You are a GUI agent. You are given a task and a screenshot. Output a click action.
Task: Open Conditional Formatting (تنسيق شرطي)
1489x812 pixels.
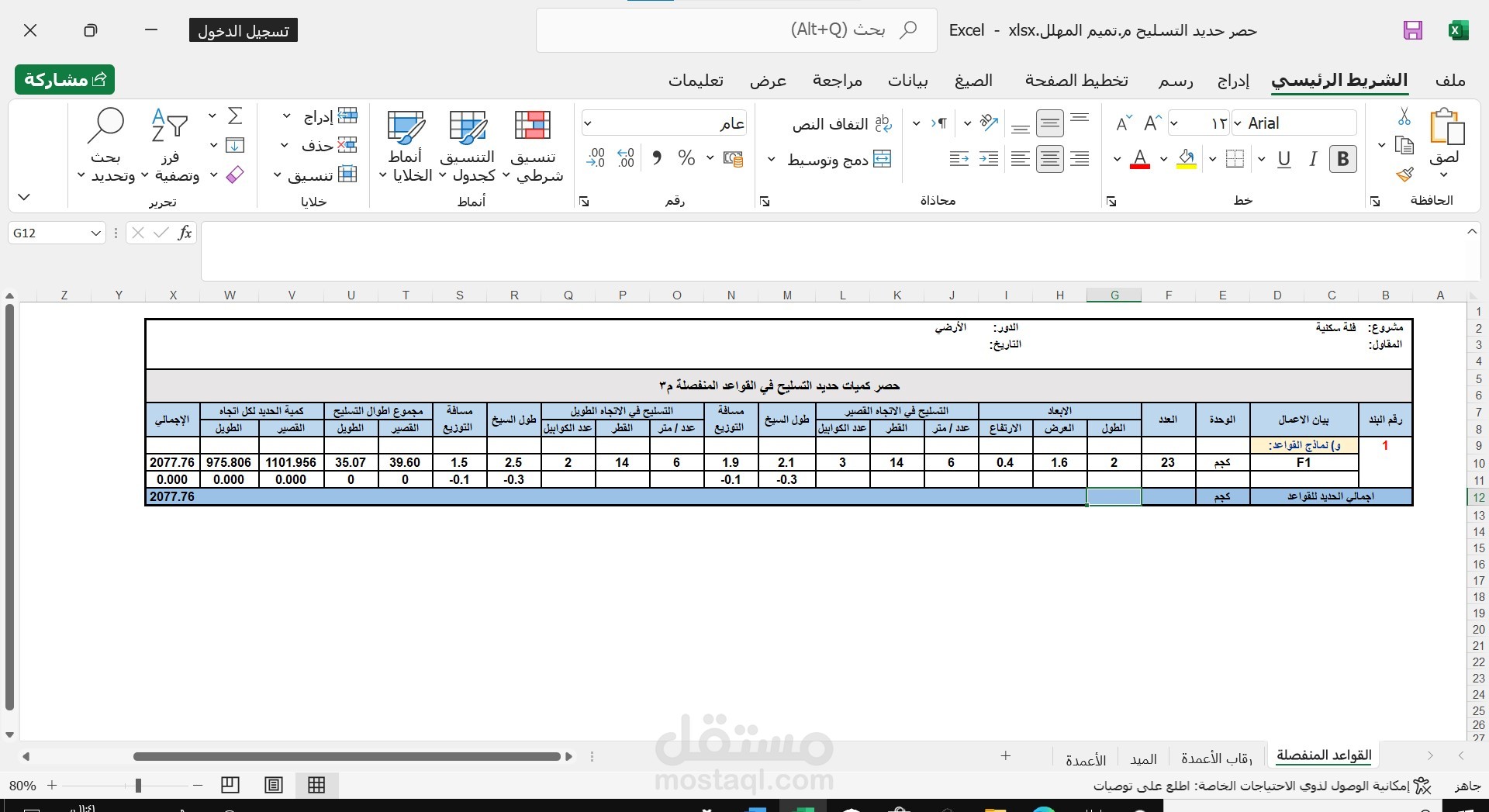coord(533,147)
